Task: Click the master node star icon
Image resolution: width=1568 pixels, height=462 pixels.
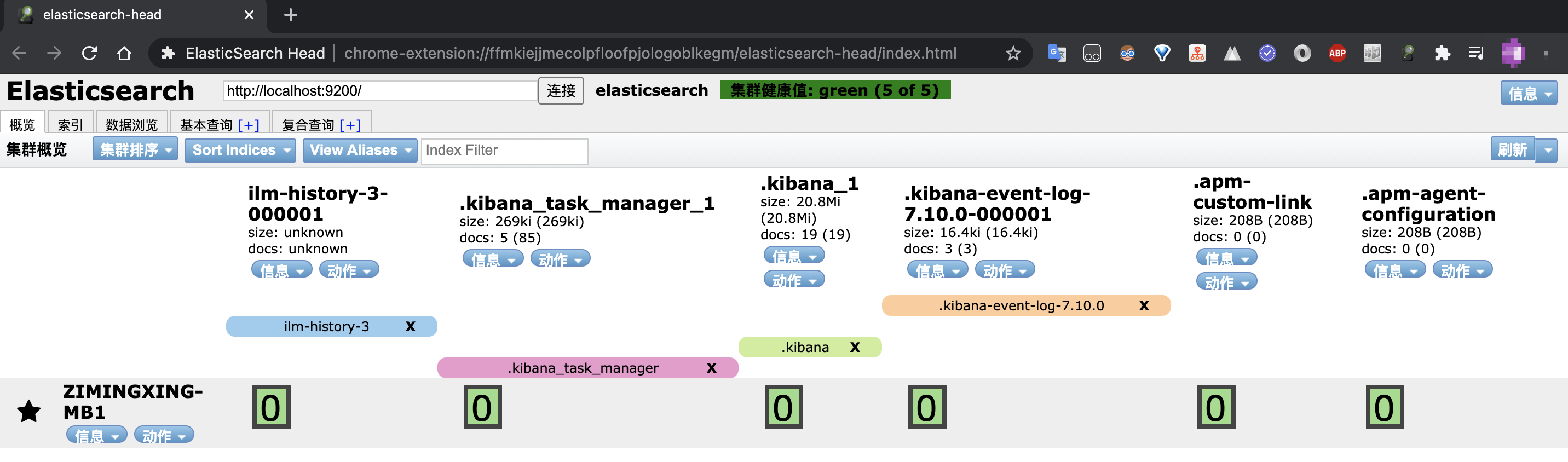Action: point(28,412)
